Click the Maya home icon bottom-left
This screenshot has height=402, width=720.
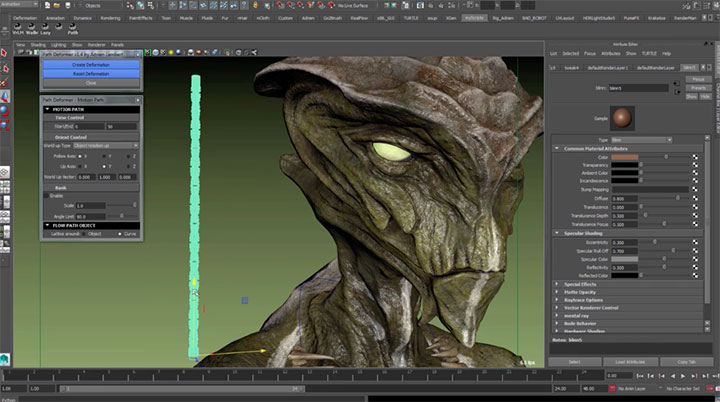(5, 360)
